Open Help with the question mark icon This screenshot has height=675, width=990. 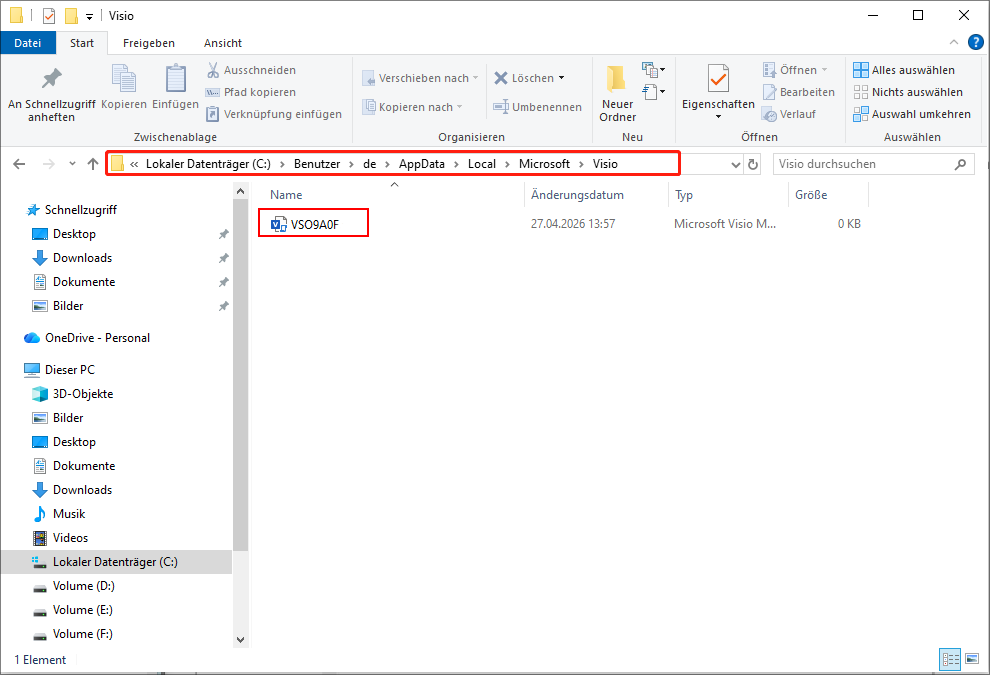coord(975,42)
